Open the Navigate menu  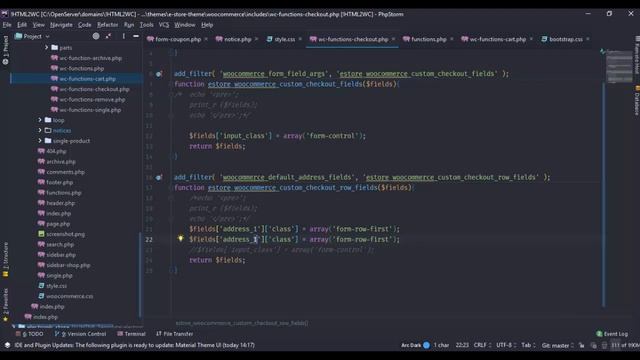point(61,25)
